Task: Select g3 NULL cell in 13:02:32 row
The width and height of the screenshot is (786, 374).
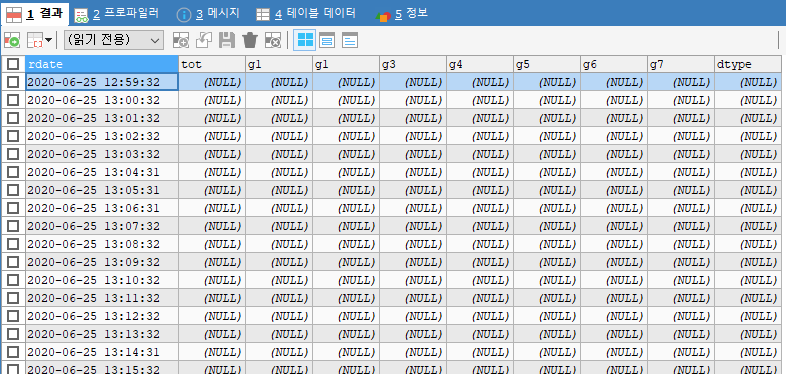Action: click(x=413, y=136)
